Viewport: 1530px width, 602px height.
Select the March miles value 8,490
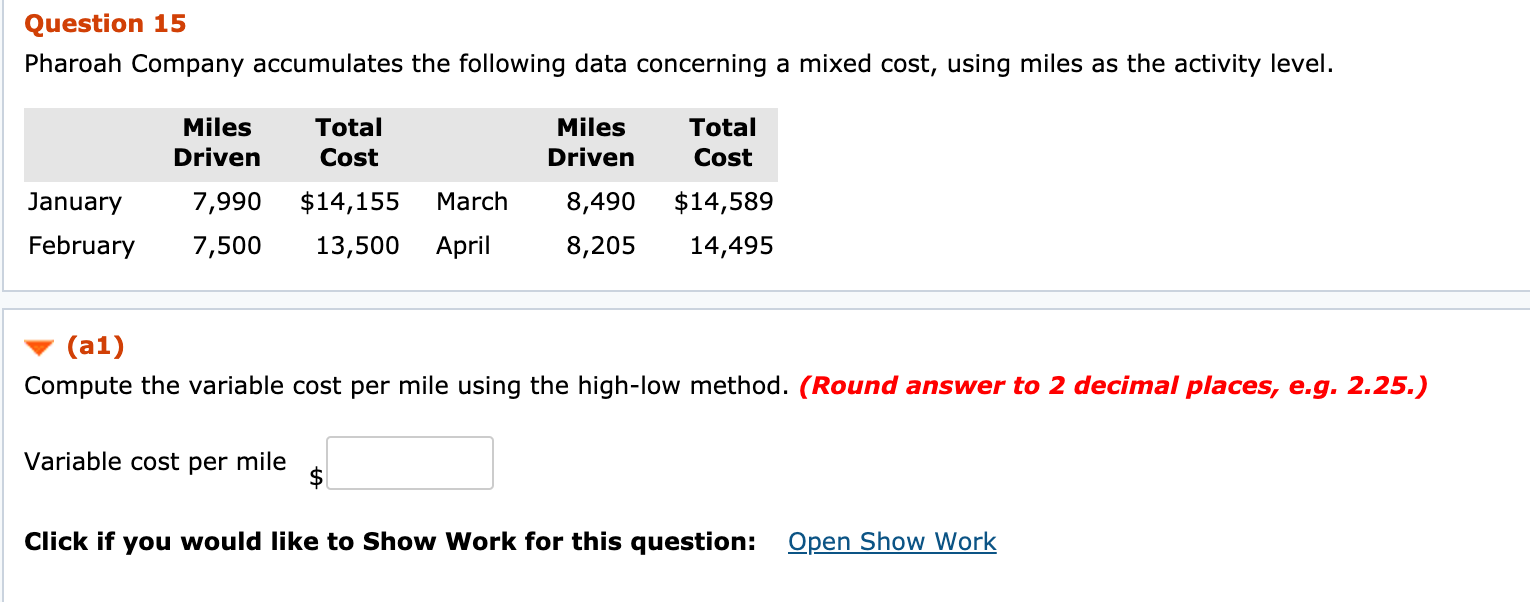click(603, 201)
